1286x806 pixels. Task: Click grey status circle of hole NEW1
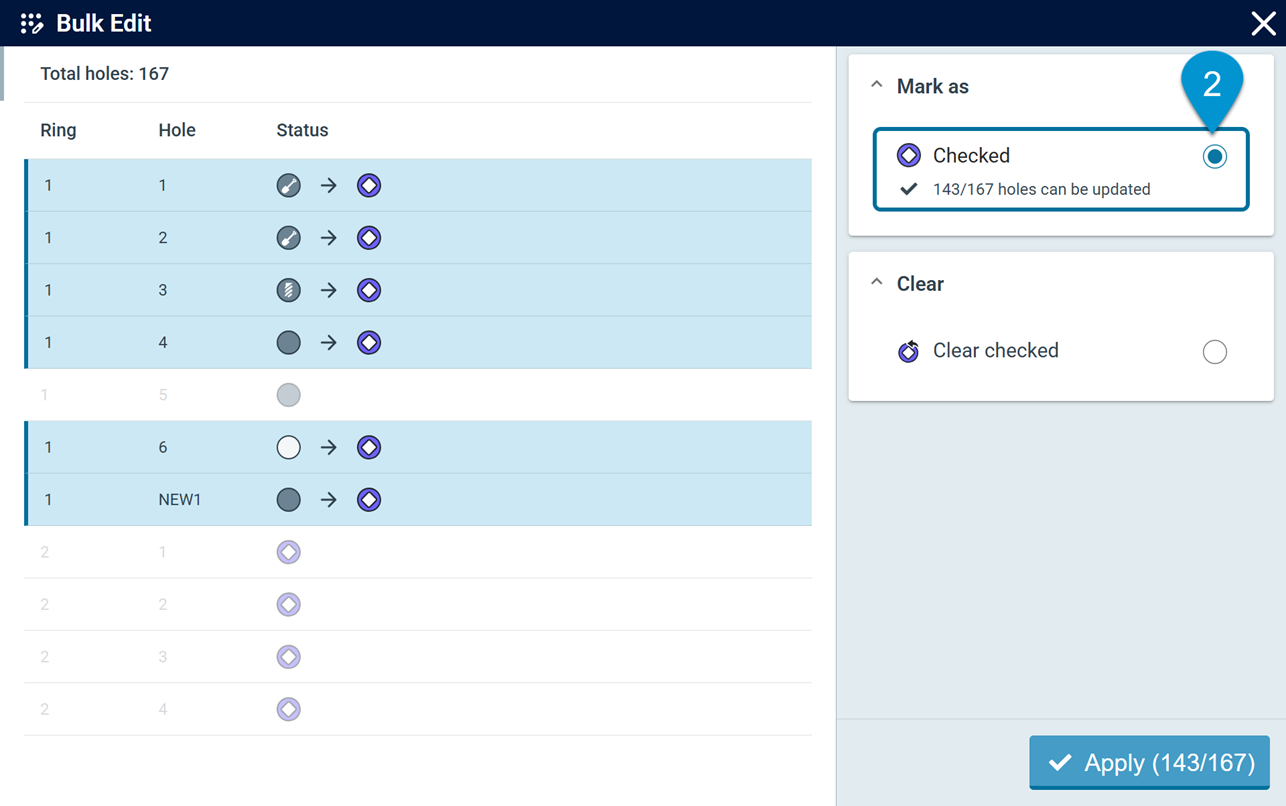(288, 499)
